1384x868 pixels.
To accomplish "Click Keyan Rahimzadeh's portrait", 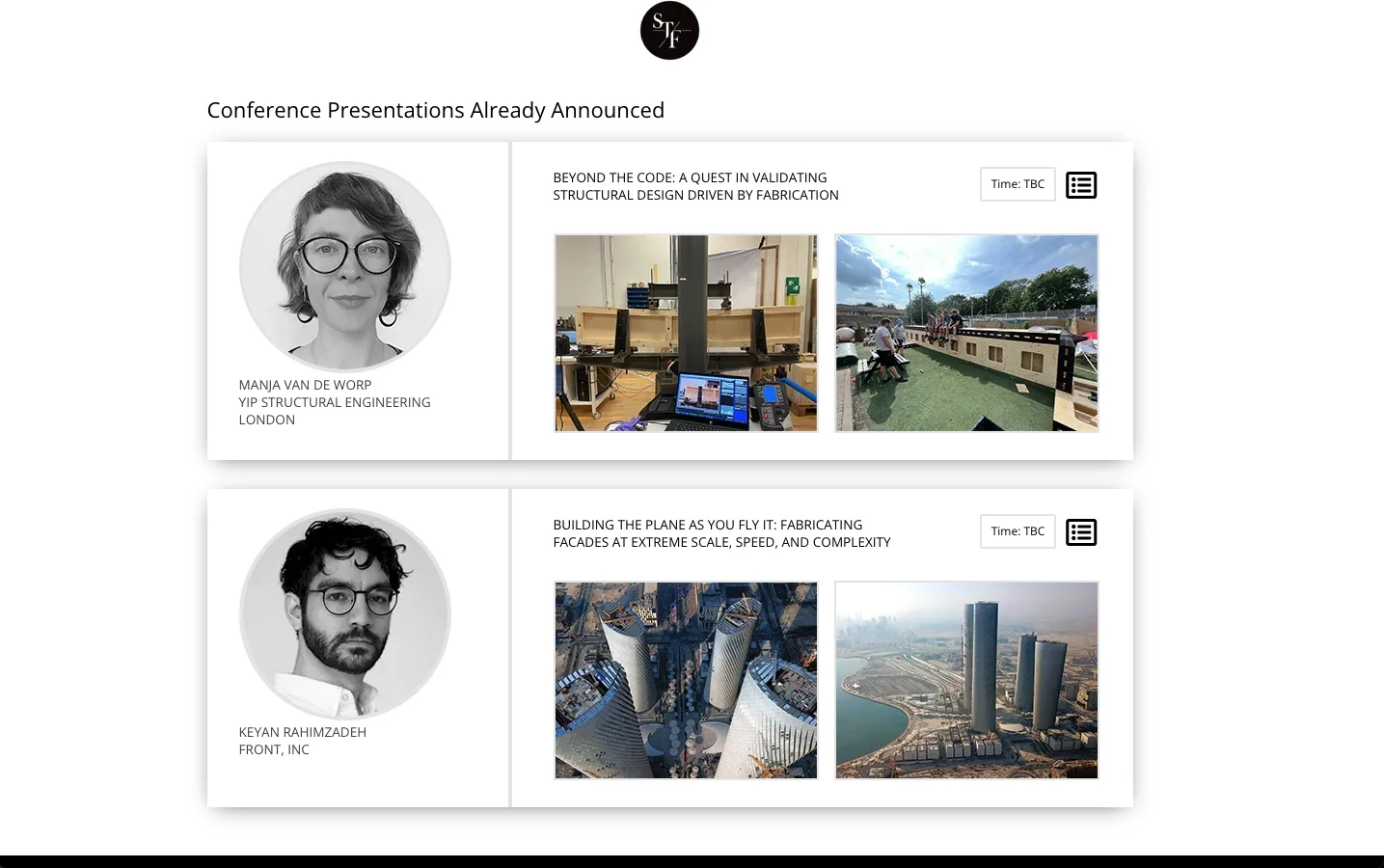I will (x=345, y=613).
